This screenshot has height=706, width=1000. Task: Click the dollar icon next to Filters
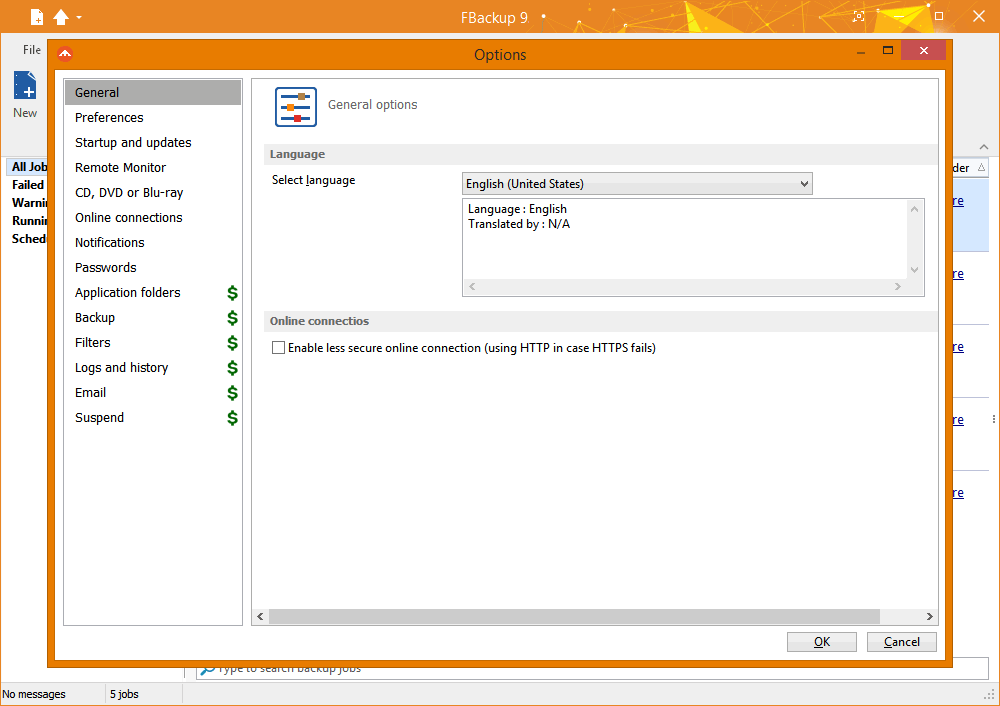(232, 342)
